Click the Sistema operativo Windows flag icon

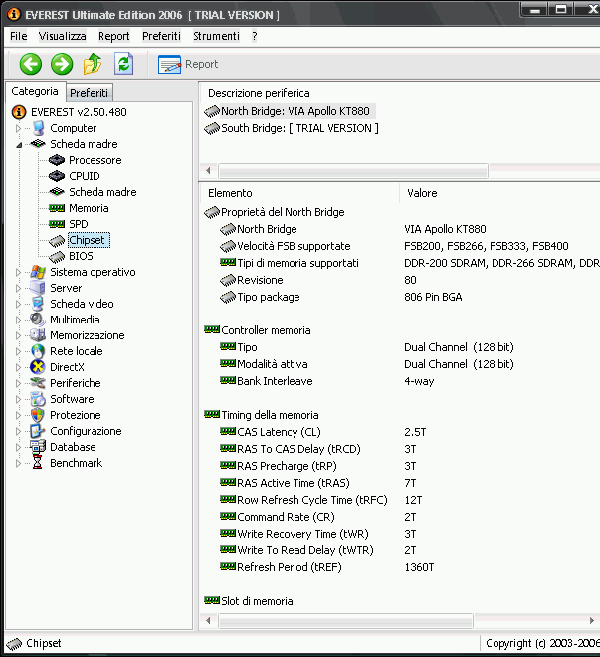[38, 272]
